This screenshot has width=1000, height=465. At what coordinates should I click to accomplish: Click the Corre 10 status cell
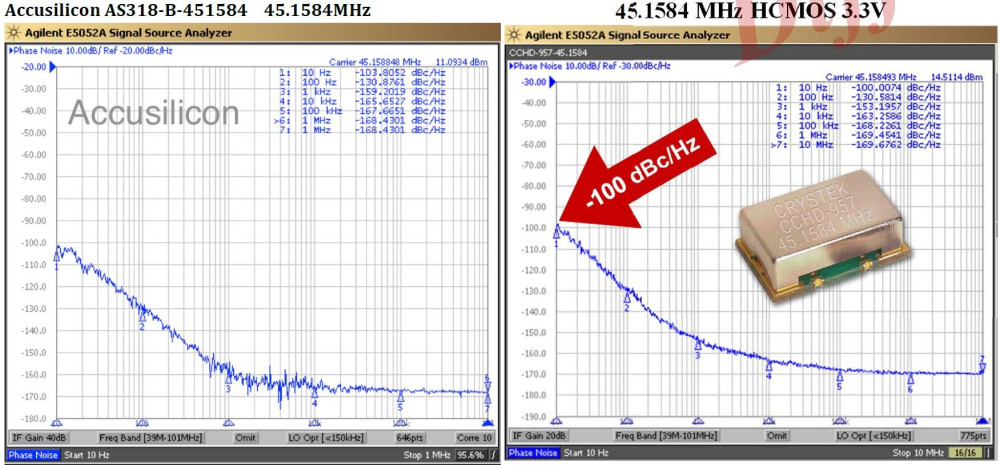[474, 438]
